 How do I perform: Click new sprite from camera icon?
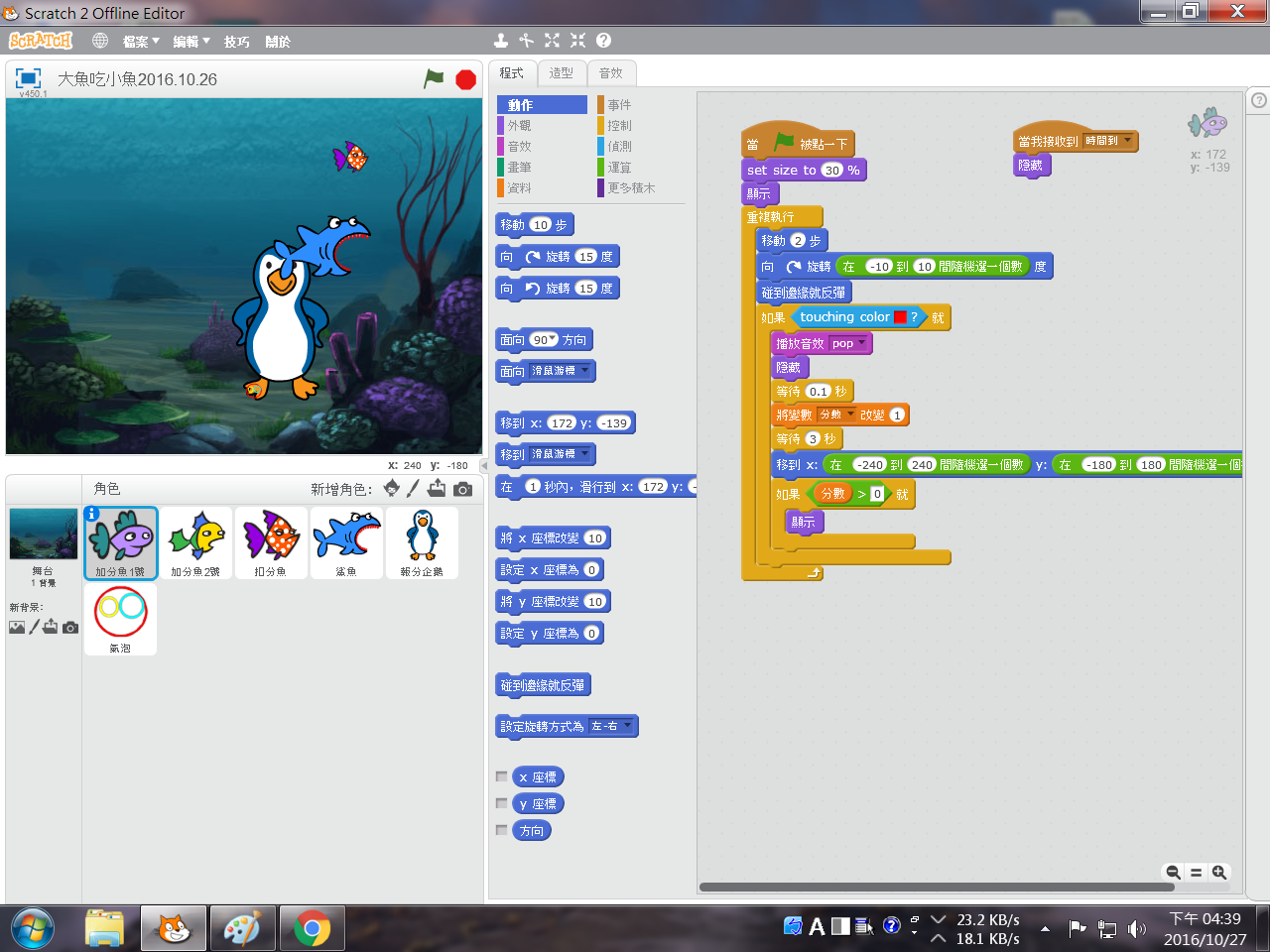462,489
